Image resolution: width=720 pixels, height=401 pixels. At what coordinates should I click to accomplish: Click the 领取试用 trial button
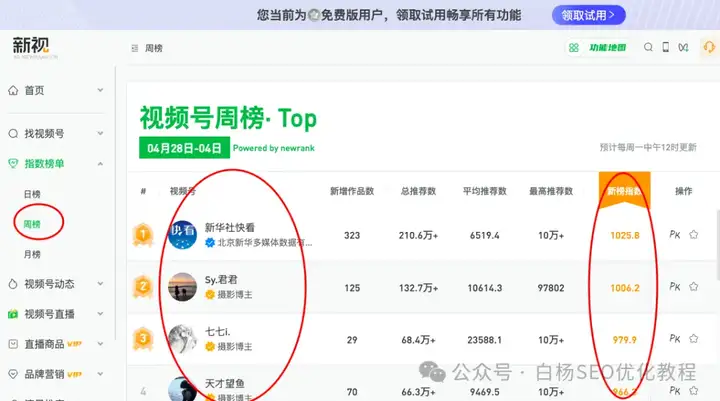589,15
